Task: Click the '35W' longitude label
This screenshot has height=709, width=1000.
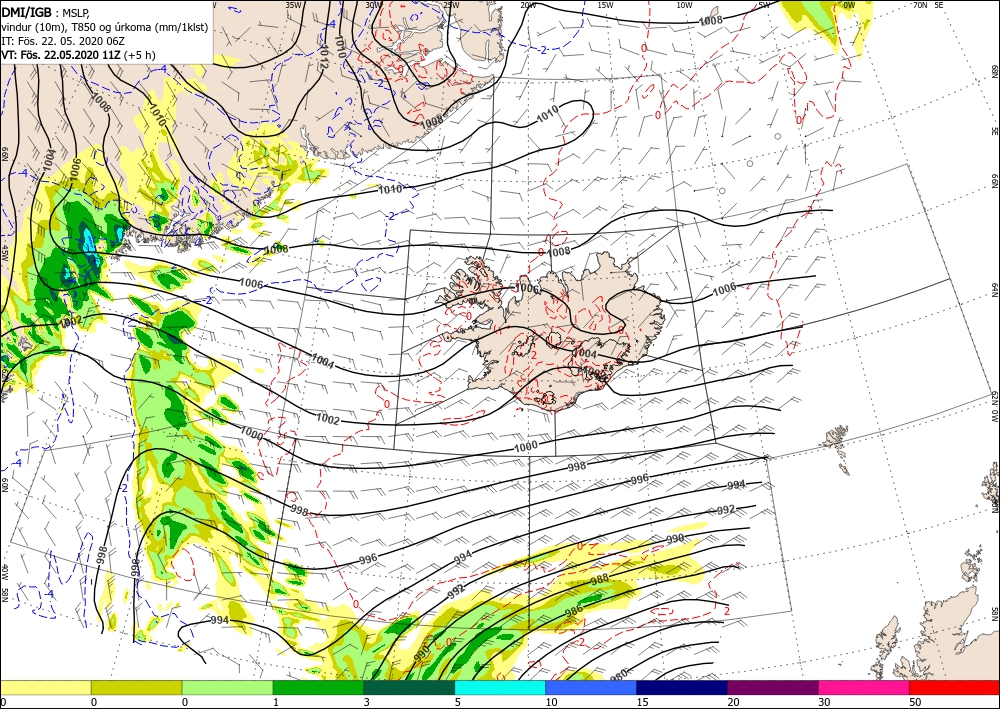Action: pos(293,5)
